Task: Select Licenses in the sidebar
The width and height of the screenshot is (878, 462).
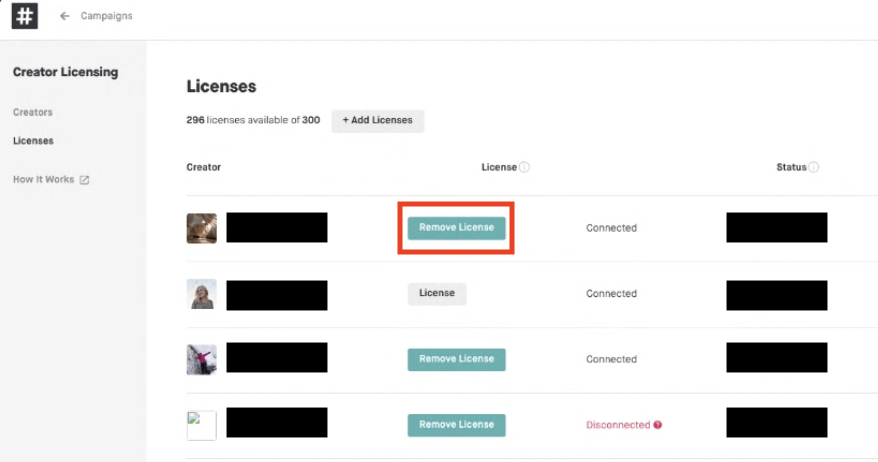Action: pyautogui.click(x=33, y=141)
